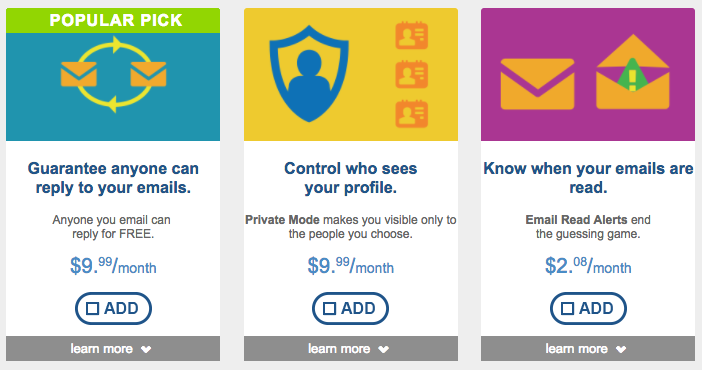Click the opened envelope with alert icon

pyautogui.click(x=633, y=72)
